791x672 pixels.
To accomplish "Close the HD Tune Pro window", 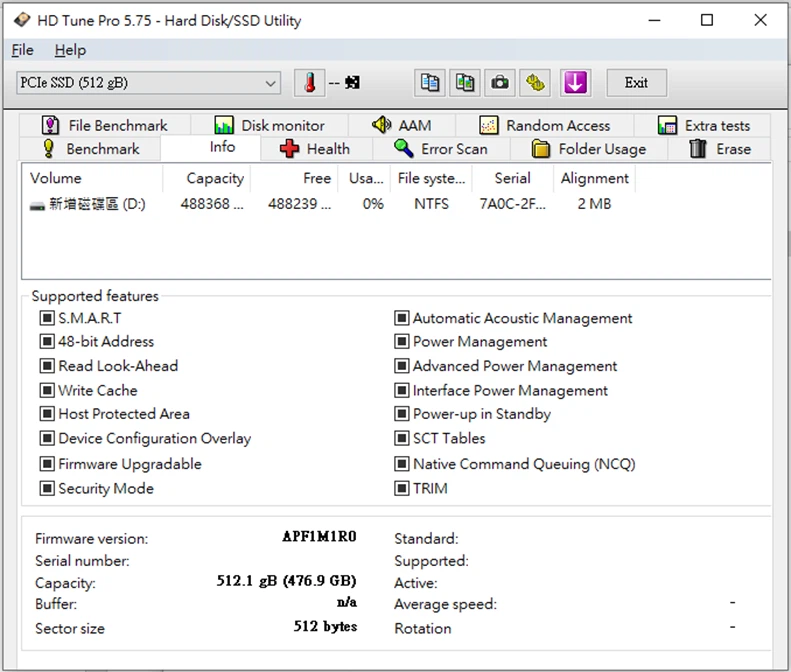I will click(760, 20).
